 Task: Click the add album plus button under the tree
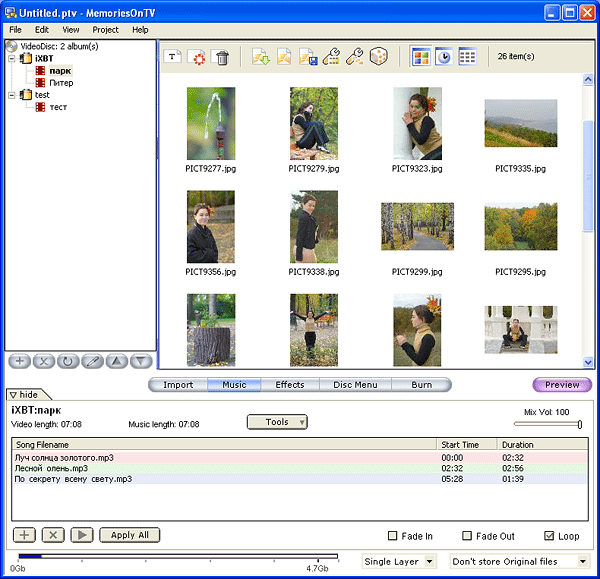click(x=20, y=361)
